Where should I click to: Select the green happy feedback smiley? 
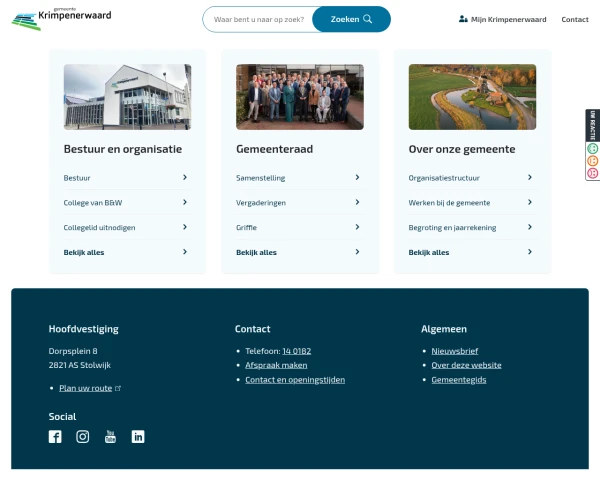[592, 149]
